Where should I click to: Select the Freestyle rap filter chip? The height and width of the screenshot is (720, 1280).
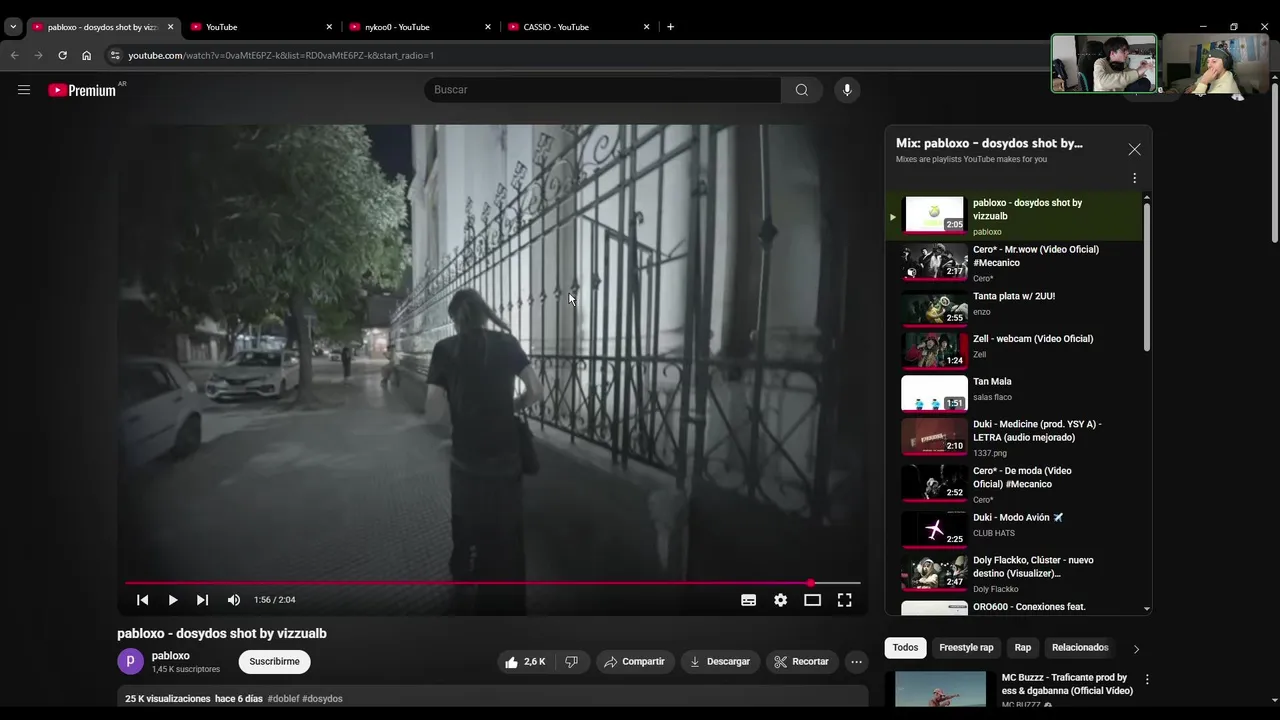966,648
